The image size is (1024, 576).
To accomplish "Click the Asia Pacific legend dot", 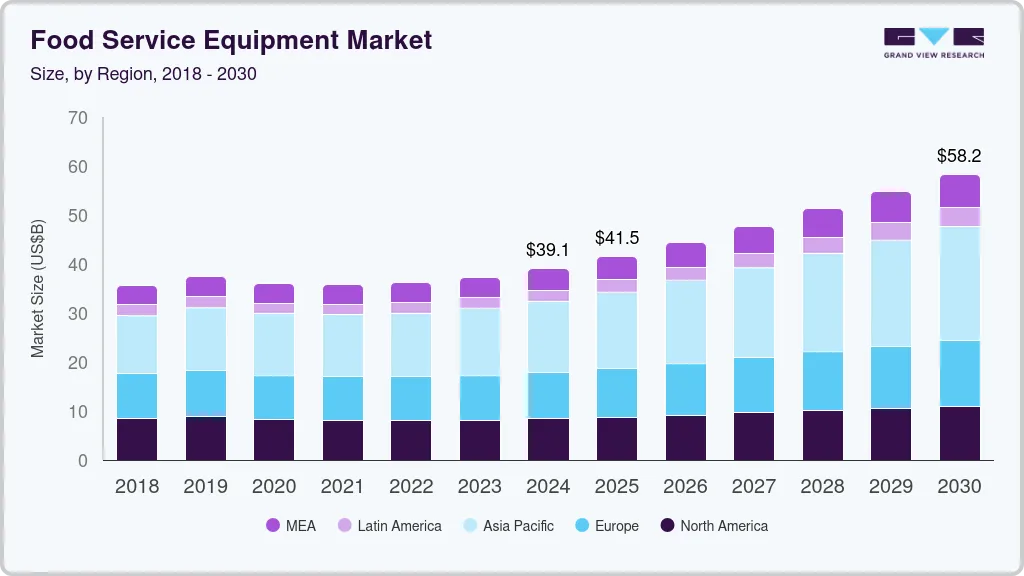I will click(x=470, y=526).
